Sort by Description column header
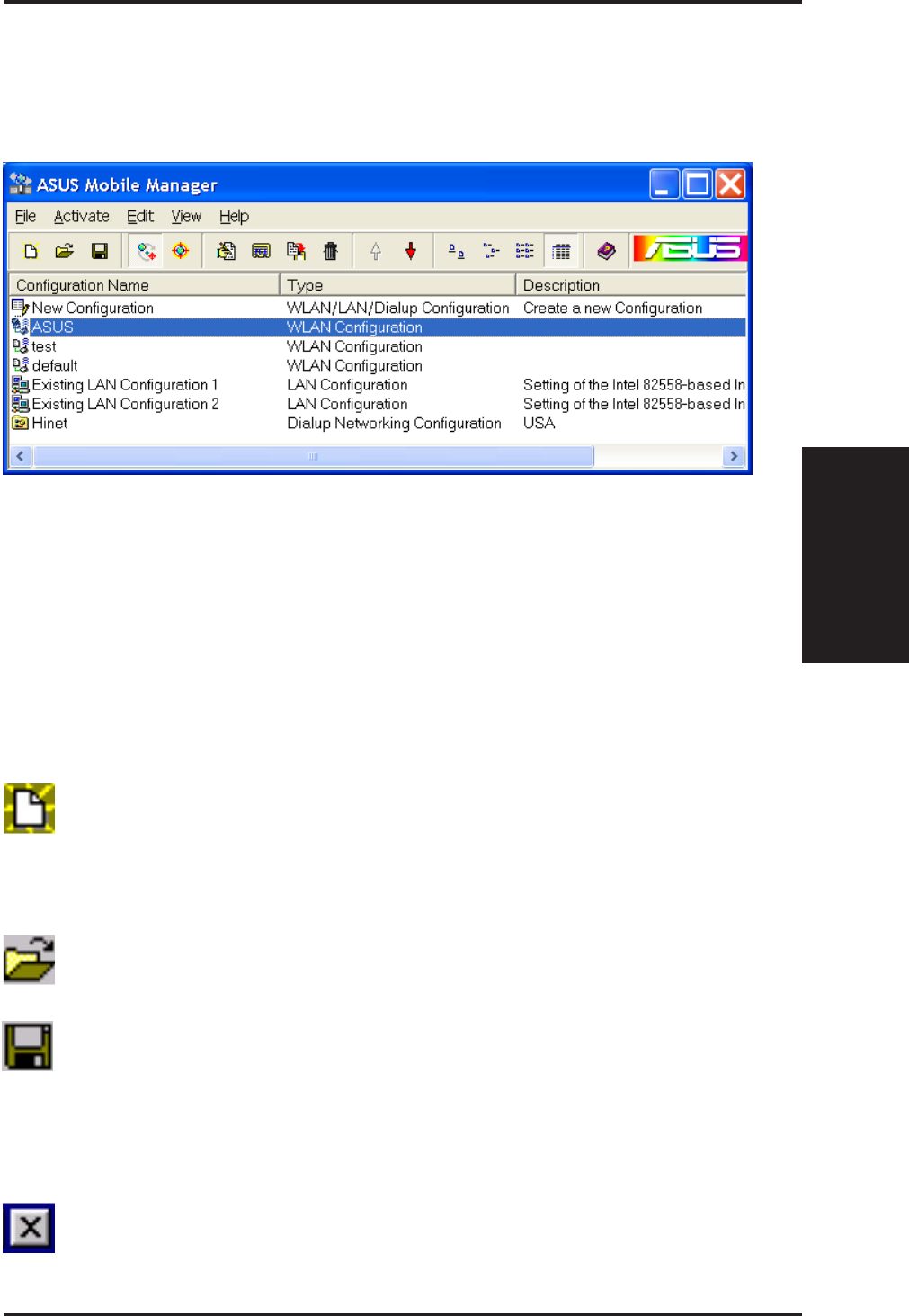Screen dimensions: 909x1316 (631, 285)
